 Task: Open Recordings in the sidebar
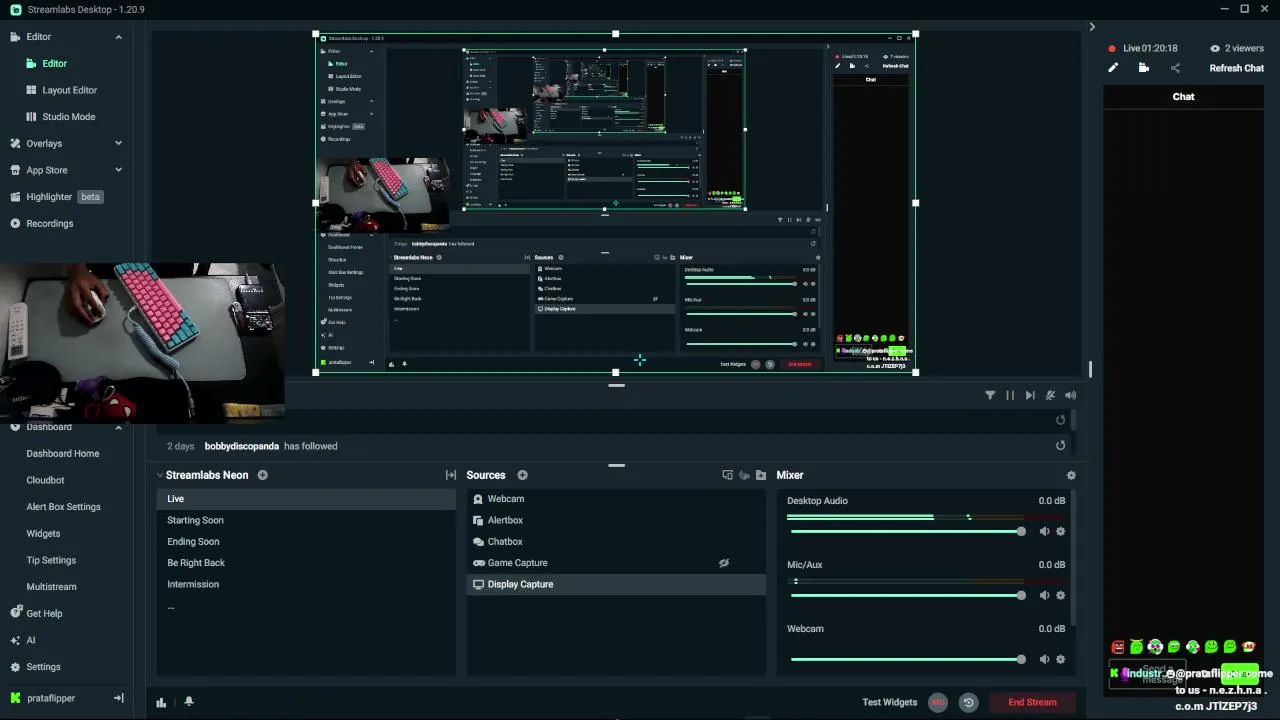click(x=49, y=224)
